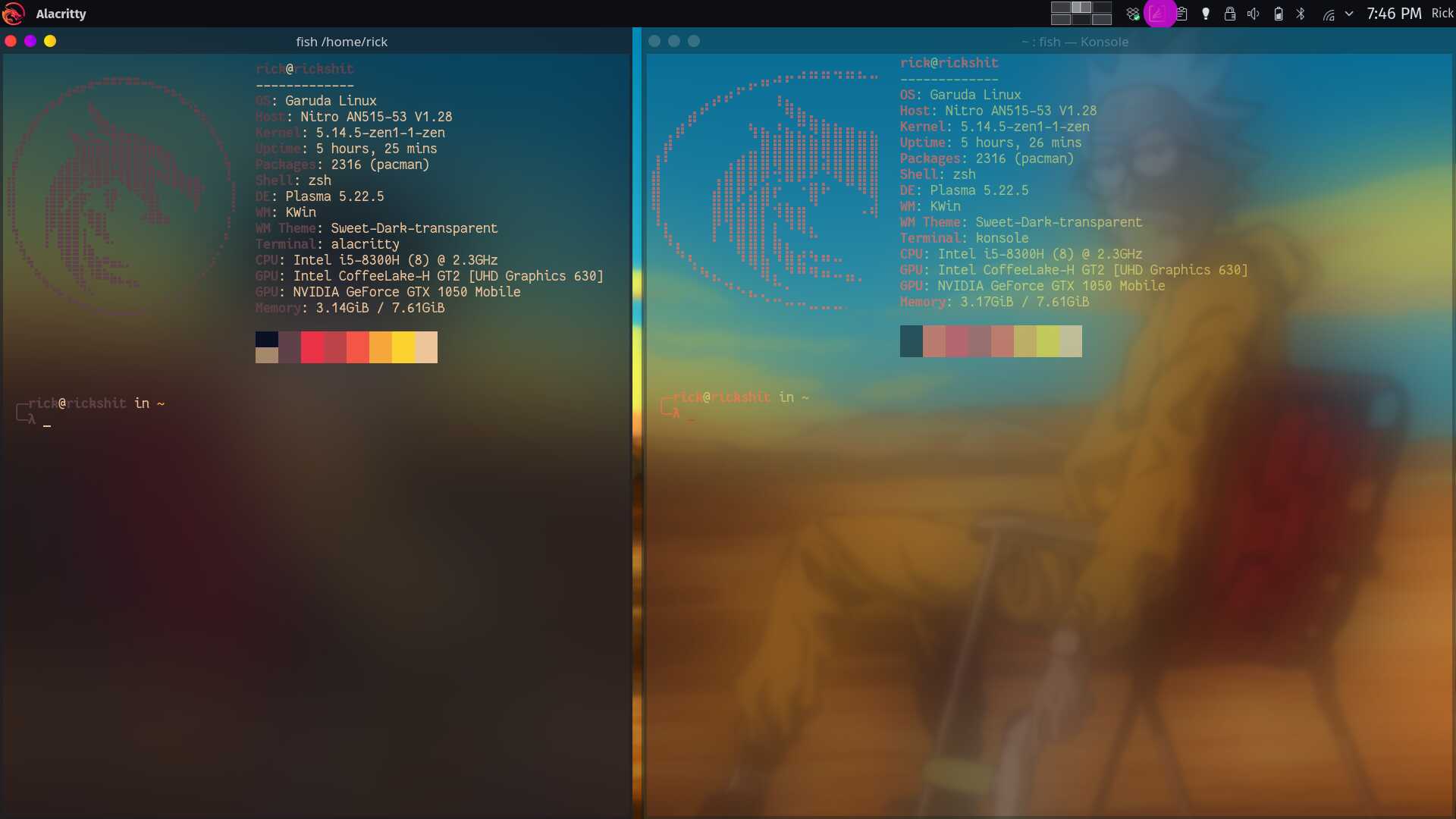
Task: Click 'rick@rickshit' header in Konsole neofetch output
Action: (x=949, y=63)
